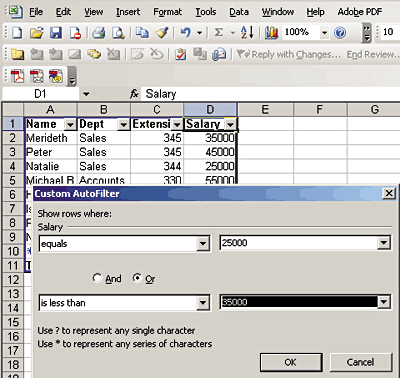Open Print Preview icon
Image resolution: width=400 pixels, height=378 pixels.
coord(118,33)
